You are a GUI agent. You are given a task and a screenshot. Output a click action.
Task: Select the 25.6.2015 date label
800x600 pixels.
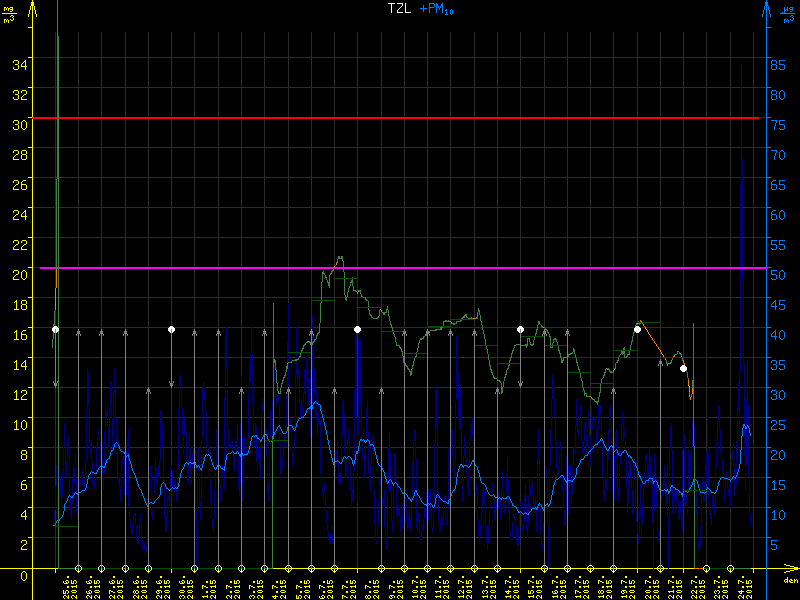(x=67, y=586)
